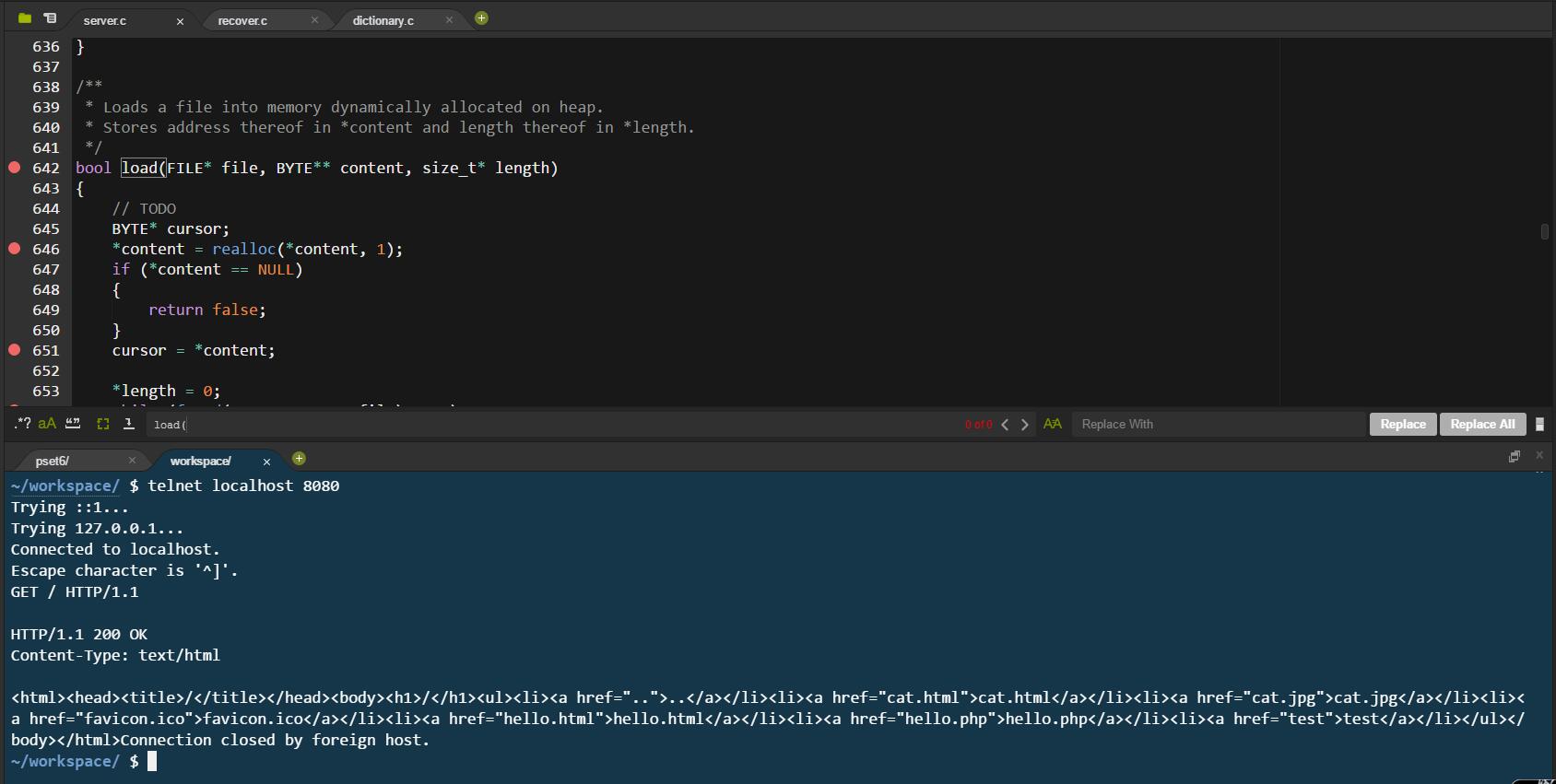Screen dimensions: 1556x784
Task: Close the workspace/ terminal tab
Action: coord(266,462)
